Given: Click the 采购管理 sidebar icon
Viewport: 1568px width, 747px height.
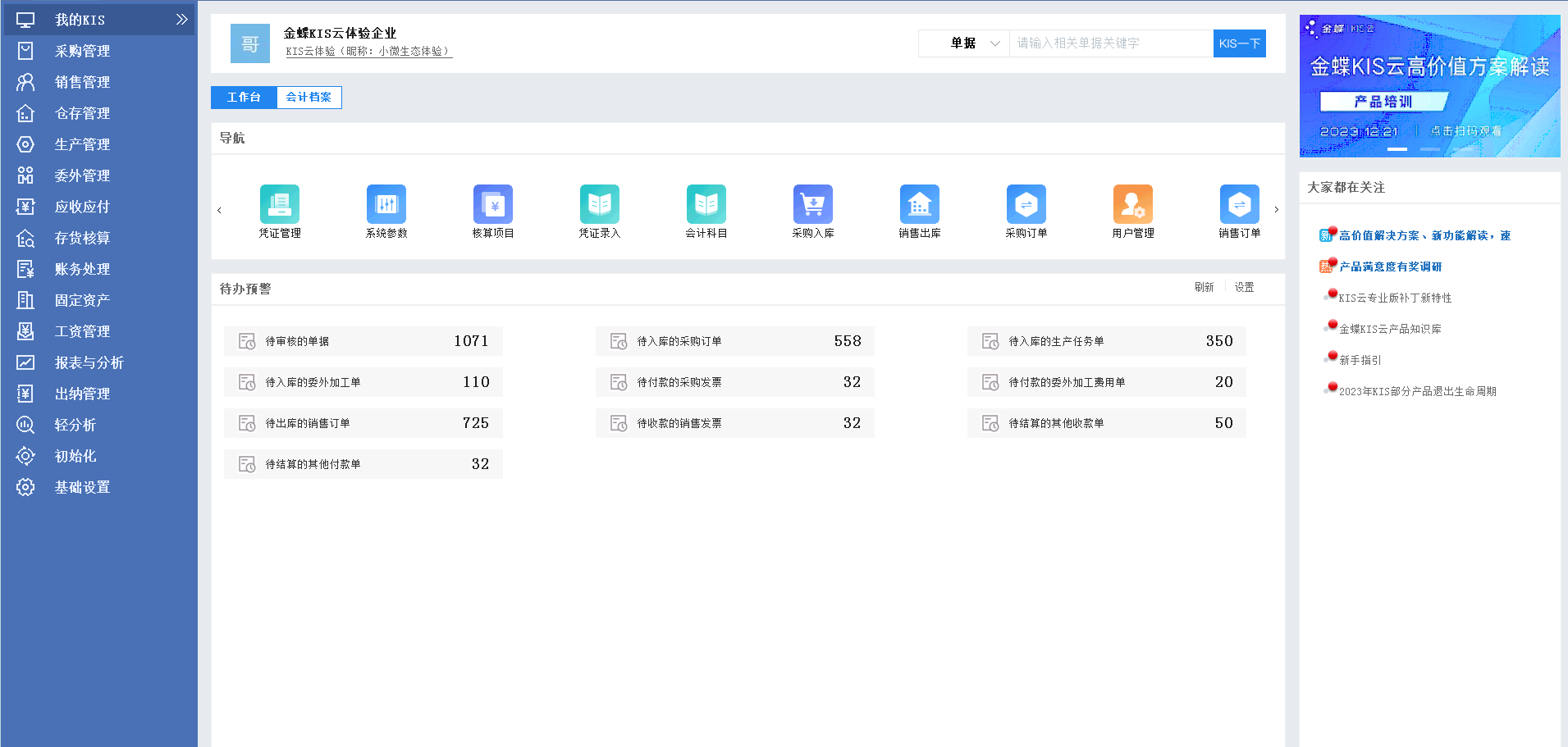Looking at the screenshot, I should (x=25, y=51).
